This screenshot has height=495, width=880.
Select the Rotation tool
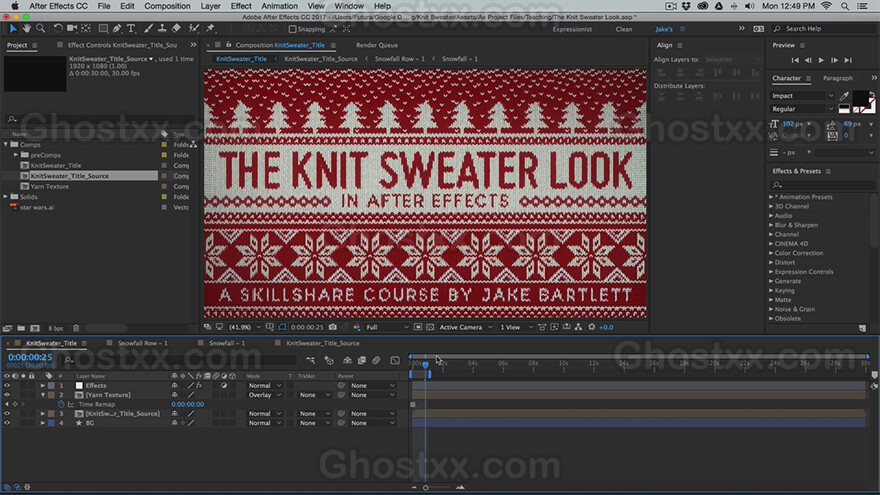tap(58, 28)
